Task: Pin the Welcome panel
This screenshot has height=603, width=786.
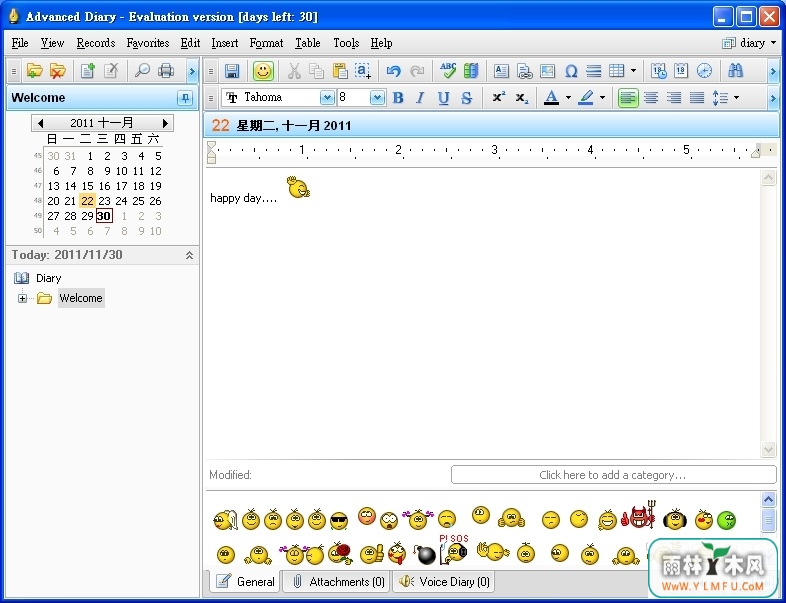Action: click(x=185, y=98)
